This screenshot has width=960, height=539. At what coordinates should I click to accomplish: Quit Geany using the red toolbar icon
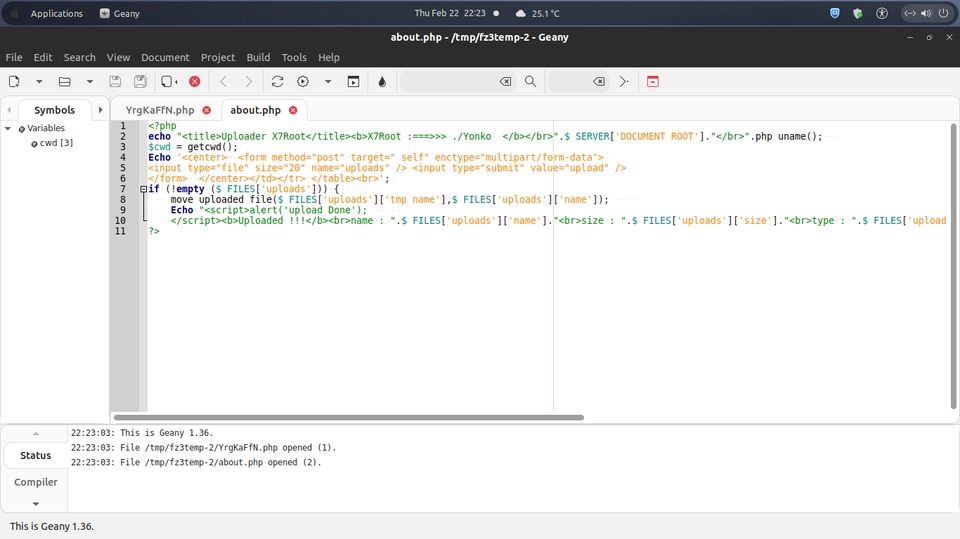coord(653,81)
